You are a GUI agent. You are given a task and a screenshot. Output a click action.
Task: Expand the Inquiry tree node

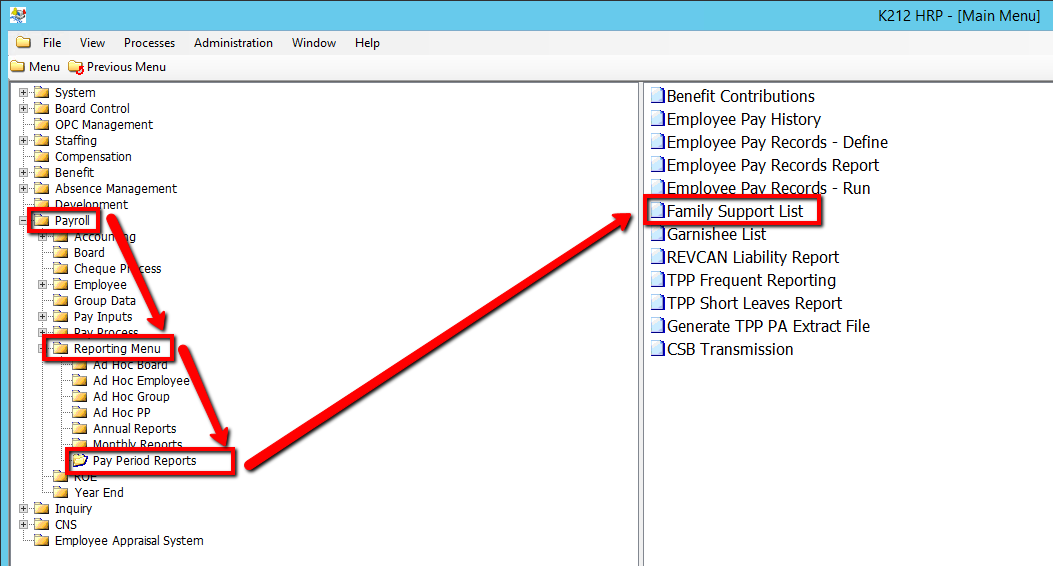pos(24,509)
